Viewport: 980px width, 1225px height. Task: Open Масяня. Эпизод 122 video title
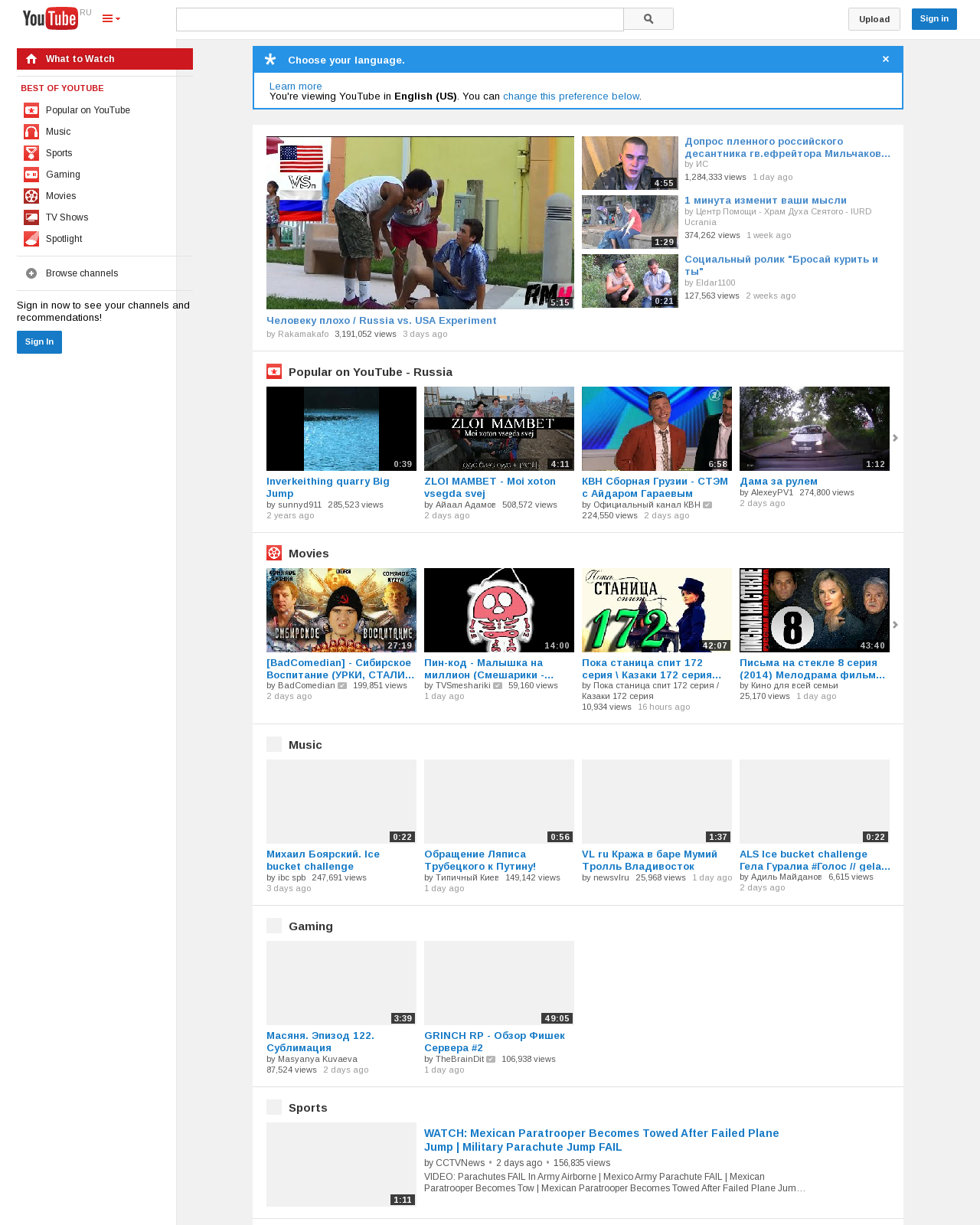coord(321,1042)
